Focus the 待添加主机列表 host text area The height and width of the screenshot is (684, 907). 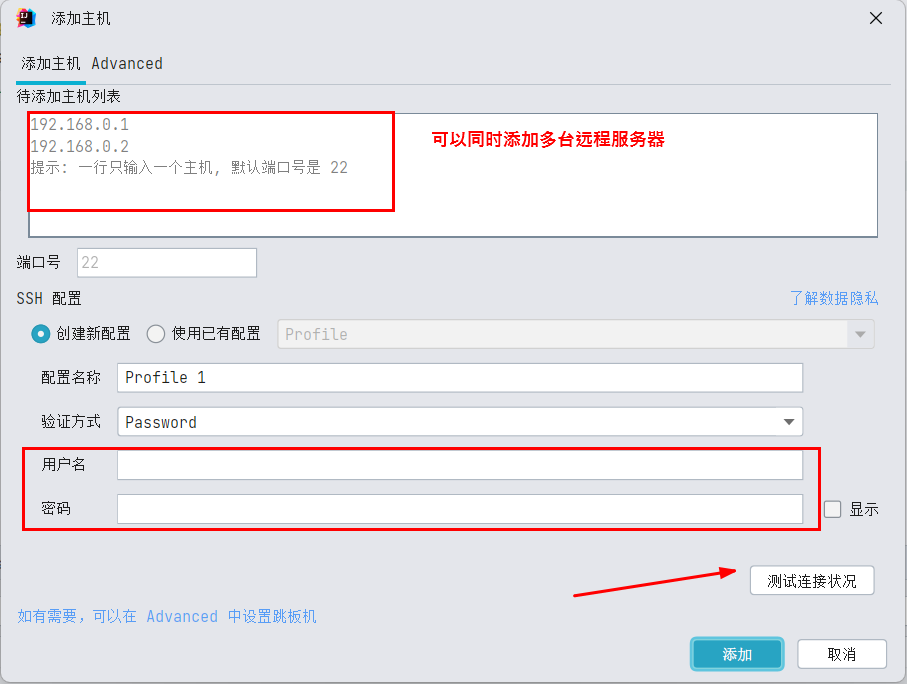coord(453,175)
